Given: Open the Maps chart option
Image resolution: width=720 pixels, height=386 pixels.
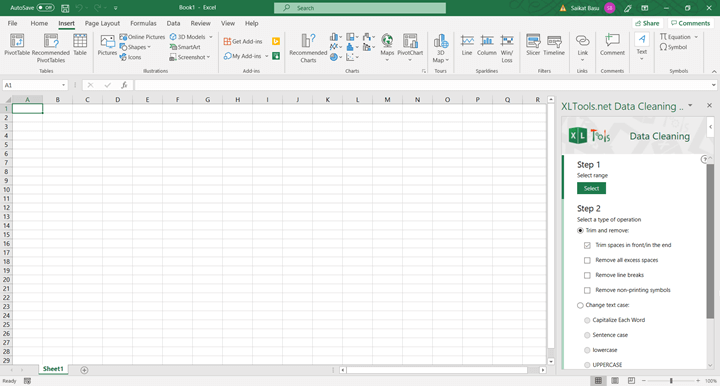Looking at the screenshot, I should click(387, 48).
